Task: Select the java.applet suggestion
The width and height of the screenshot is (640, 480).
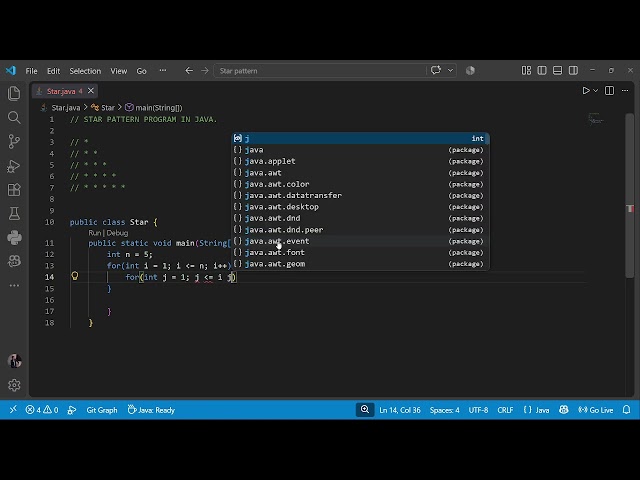Action: pos(360,161)
